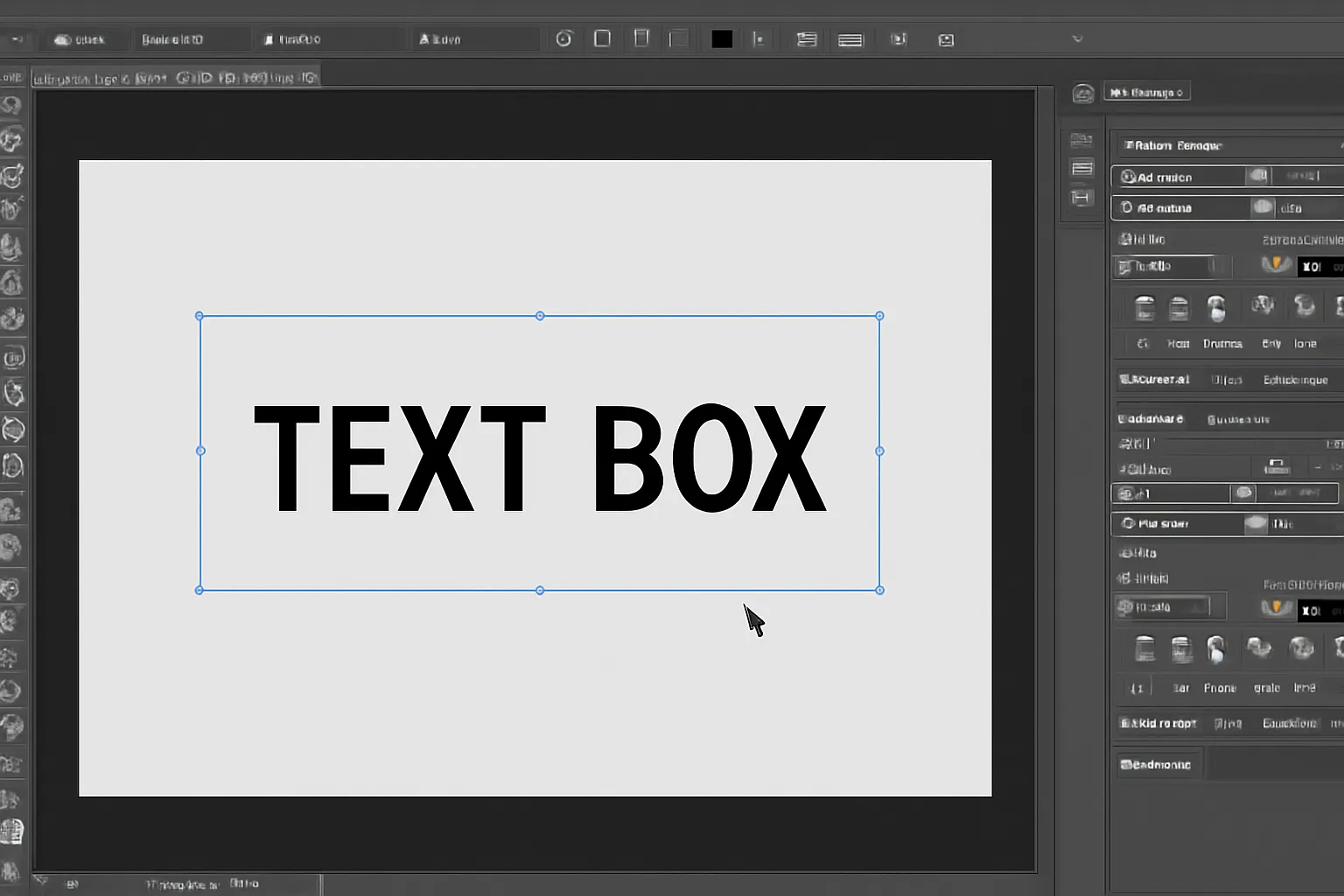The image size is (1344, 896).
Task: Switch to the "Edhickenque" tab
Action: pos(1296,380)
